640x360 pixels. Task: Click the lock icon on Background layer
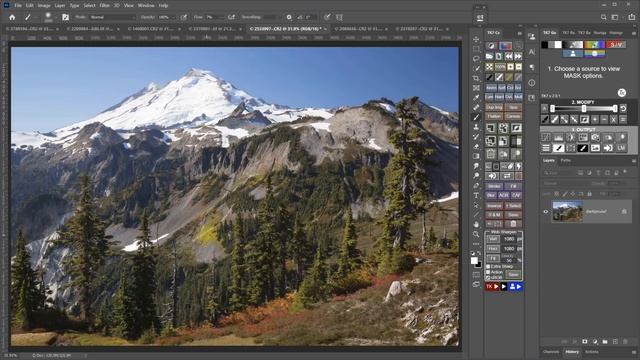tap(624, 211)
